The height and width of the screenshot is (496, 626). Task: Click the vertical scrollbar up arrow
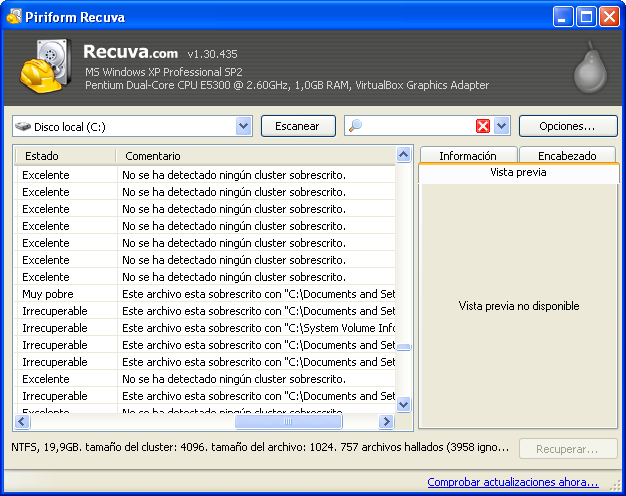tap(404, 155)
